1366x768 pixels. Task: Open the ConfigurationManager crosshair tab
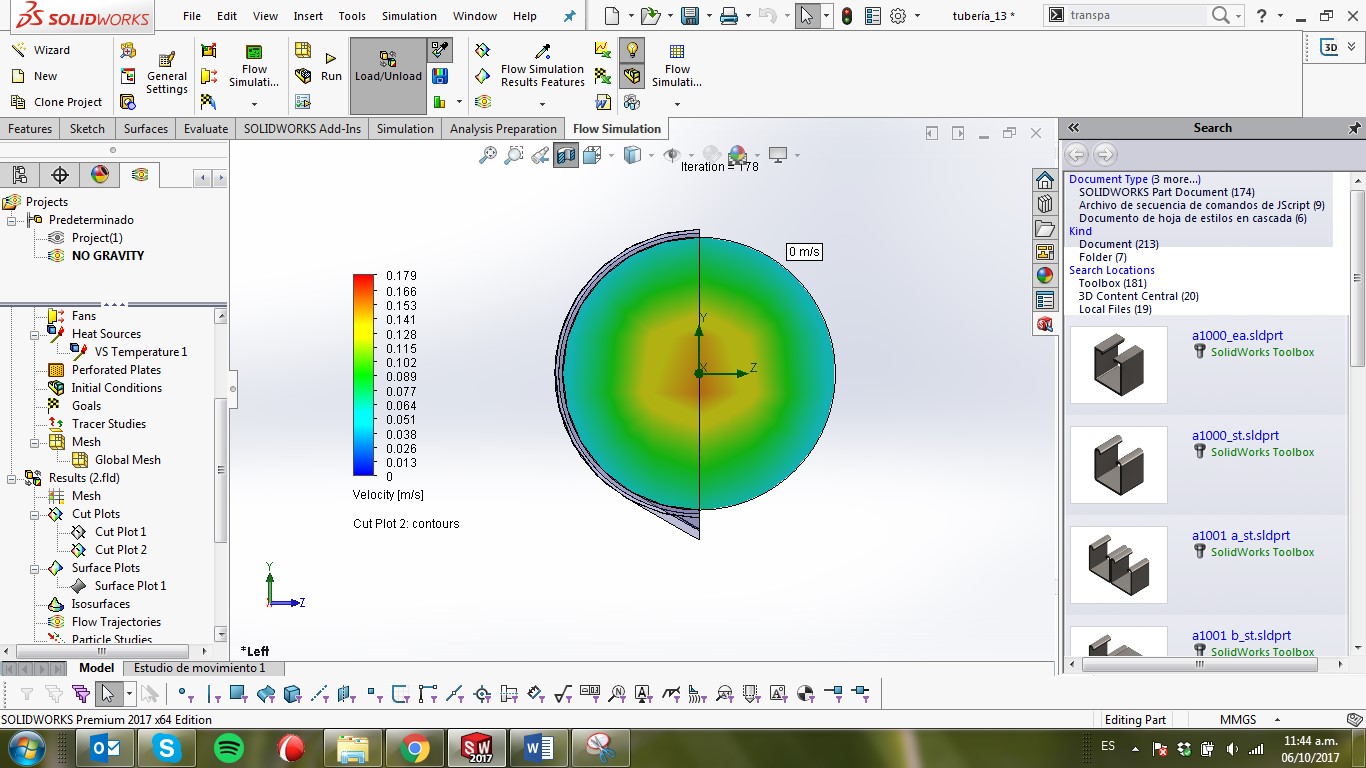60,175
